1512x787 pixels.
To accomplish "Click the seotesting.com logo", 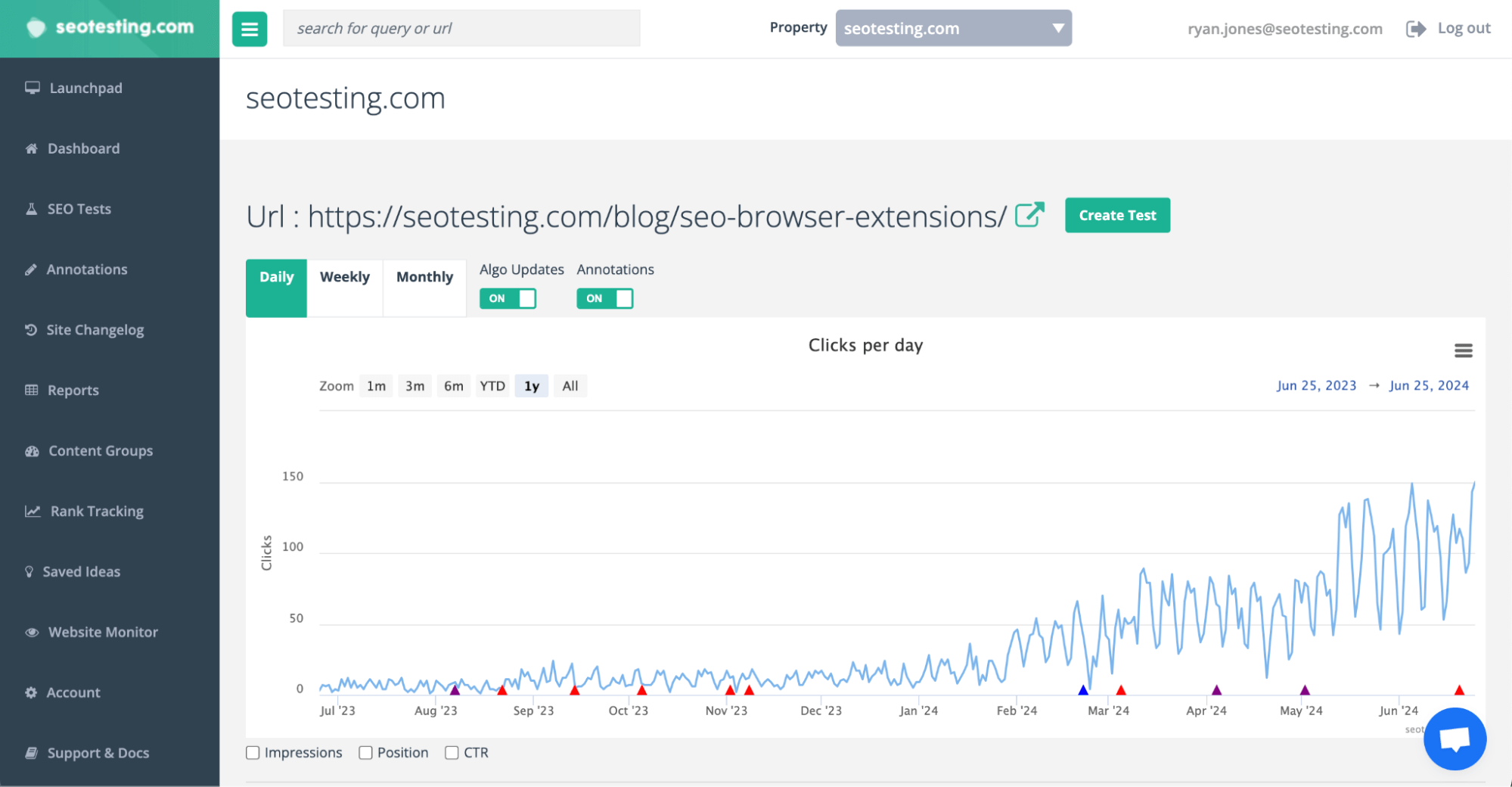I will (x=110, y=27).
